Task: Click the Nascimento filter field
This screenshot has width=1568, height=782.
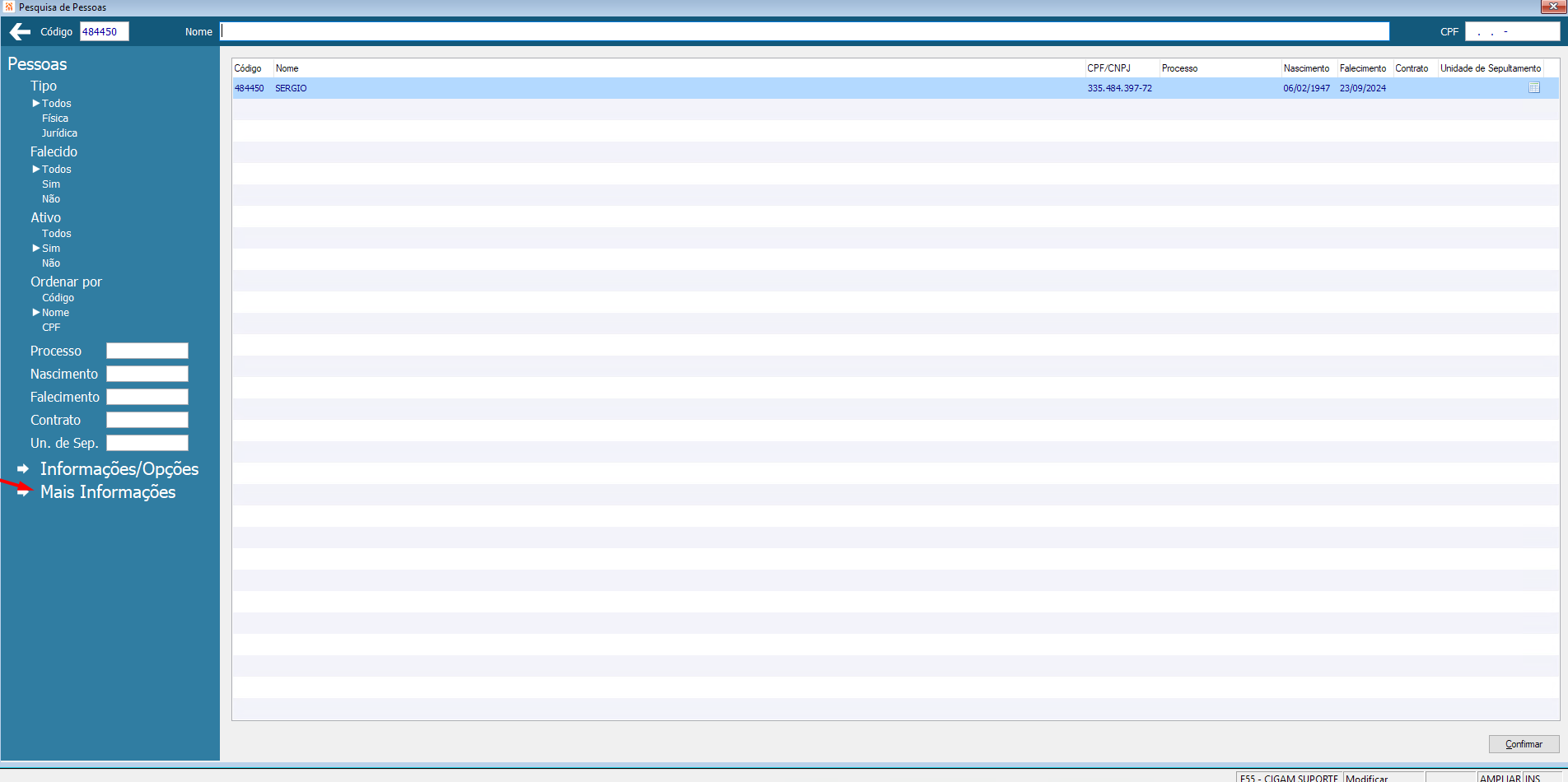Action: [147, 374]
